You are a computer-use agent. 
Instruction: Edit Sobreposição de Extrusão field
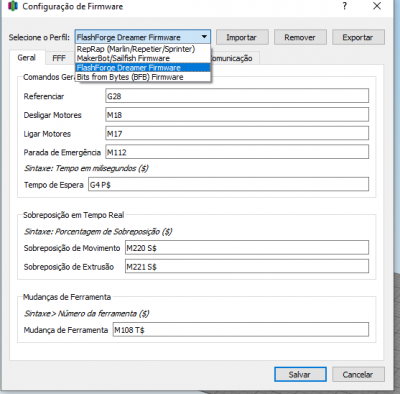[247, 266]
